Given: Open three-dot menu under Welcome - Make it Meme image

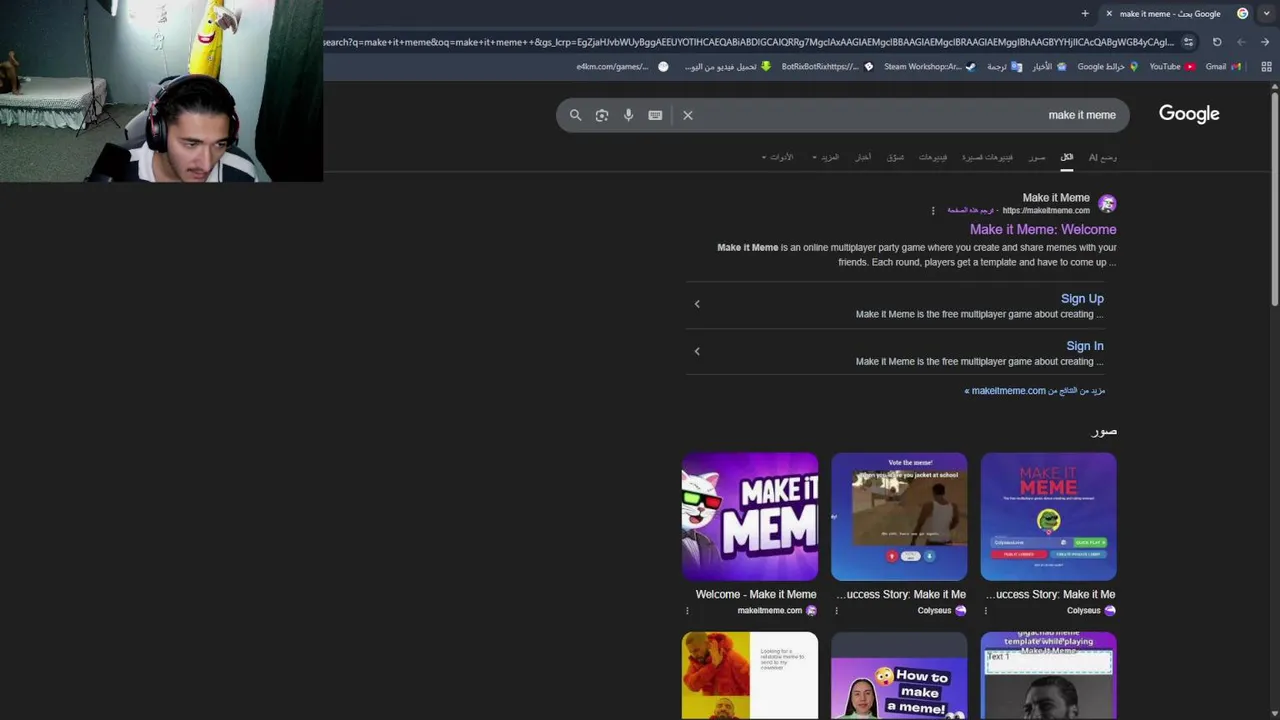Looking at the screenshot, I should [687, 611].
